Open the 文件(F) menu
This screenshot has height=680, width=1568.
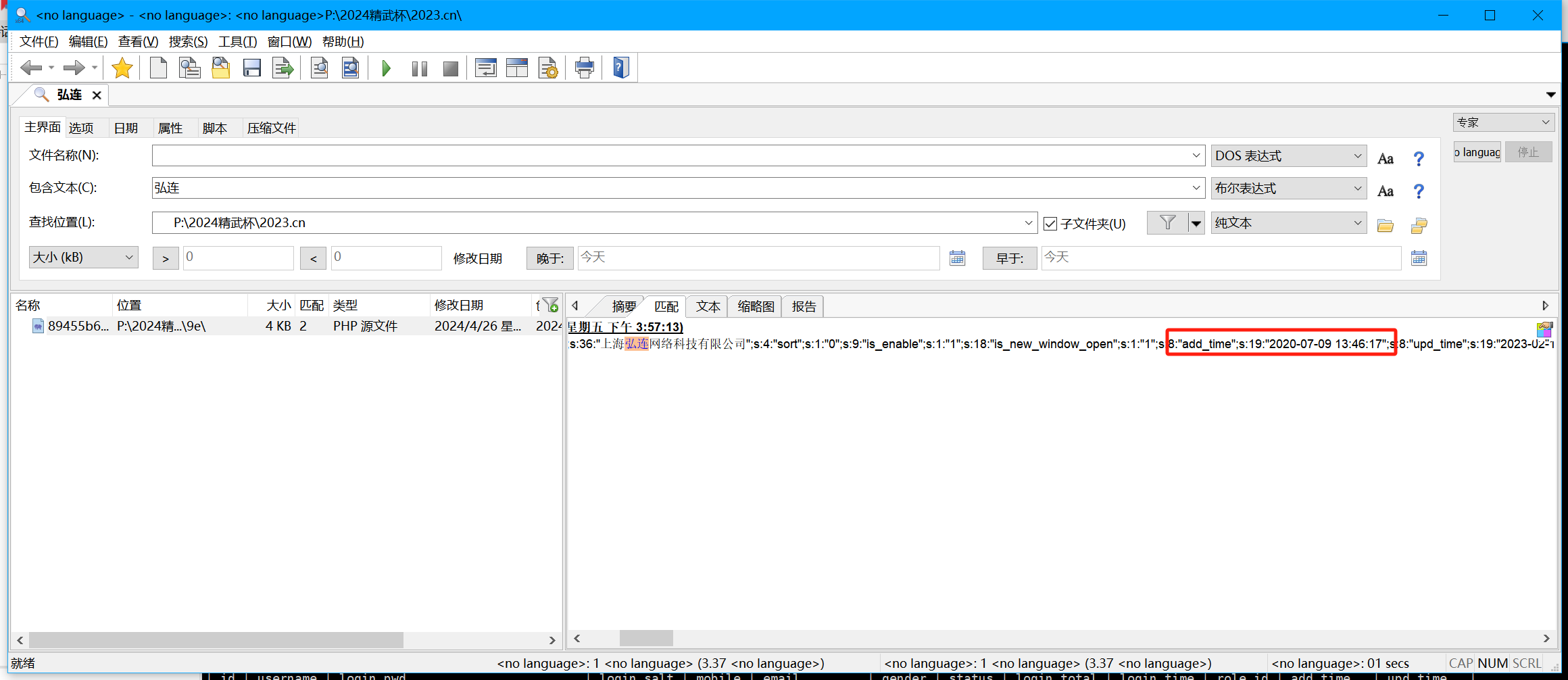pyautogui.click(x=39, y=42)
